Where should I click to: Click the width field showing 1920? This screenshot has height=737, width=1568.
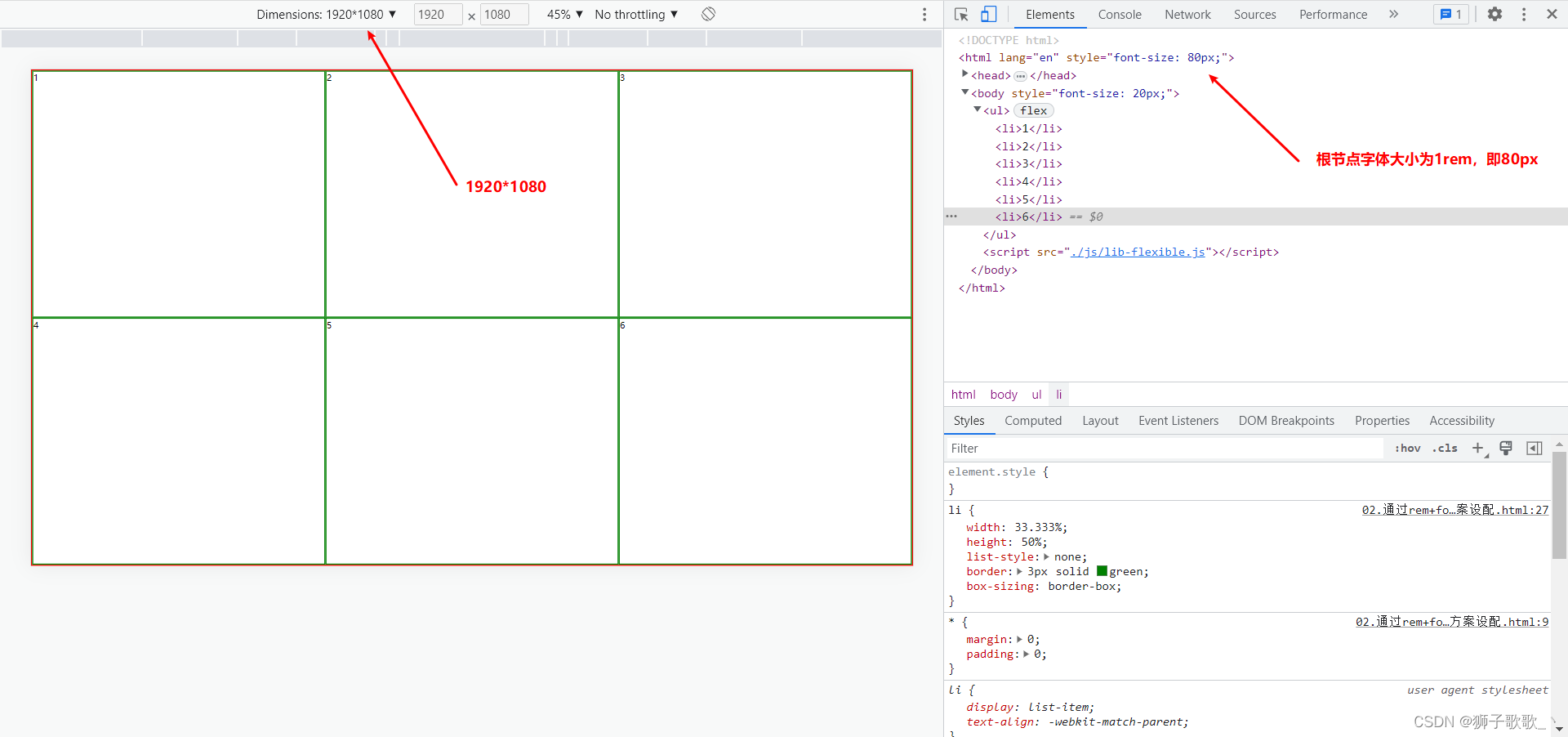tap(438, 14)
